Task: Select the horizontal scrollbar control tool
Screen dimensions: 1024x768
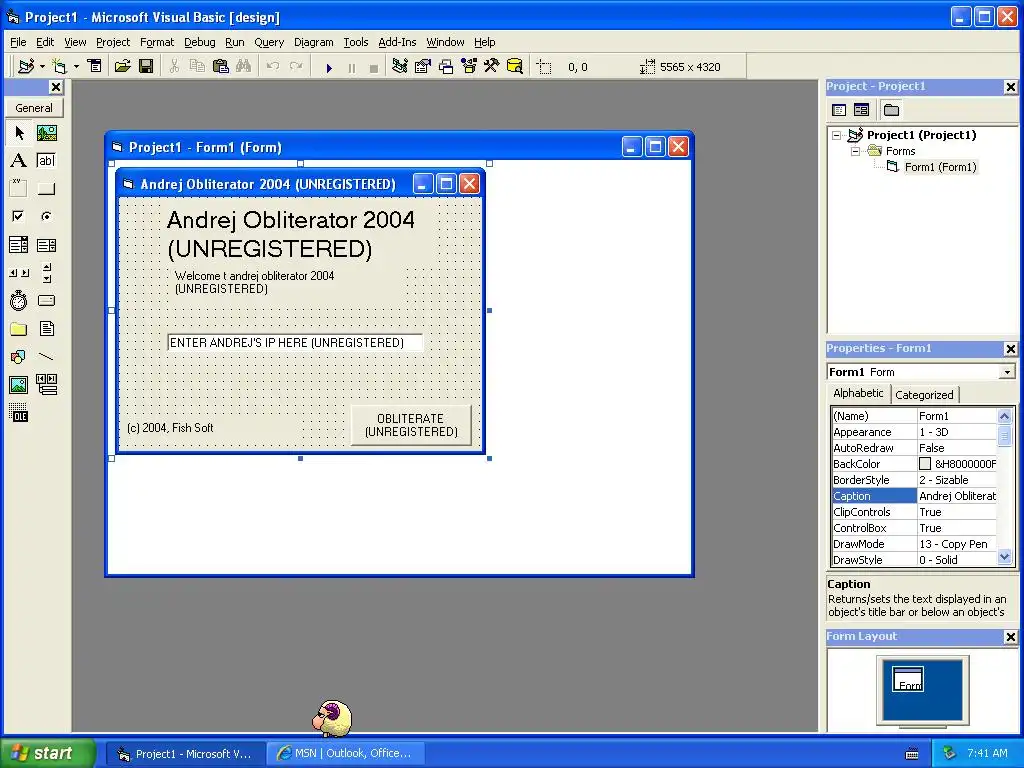Action: pos(19,273)
